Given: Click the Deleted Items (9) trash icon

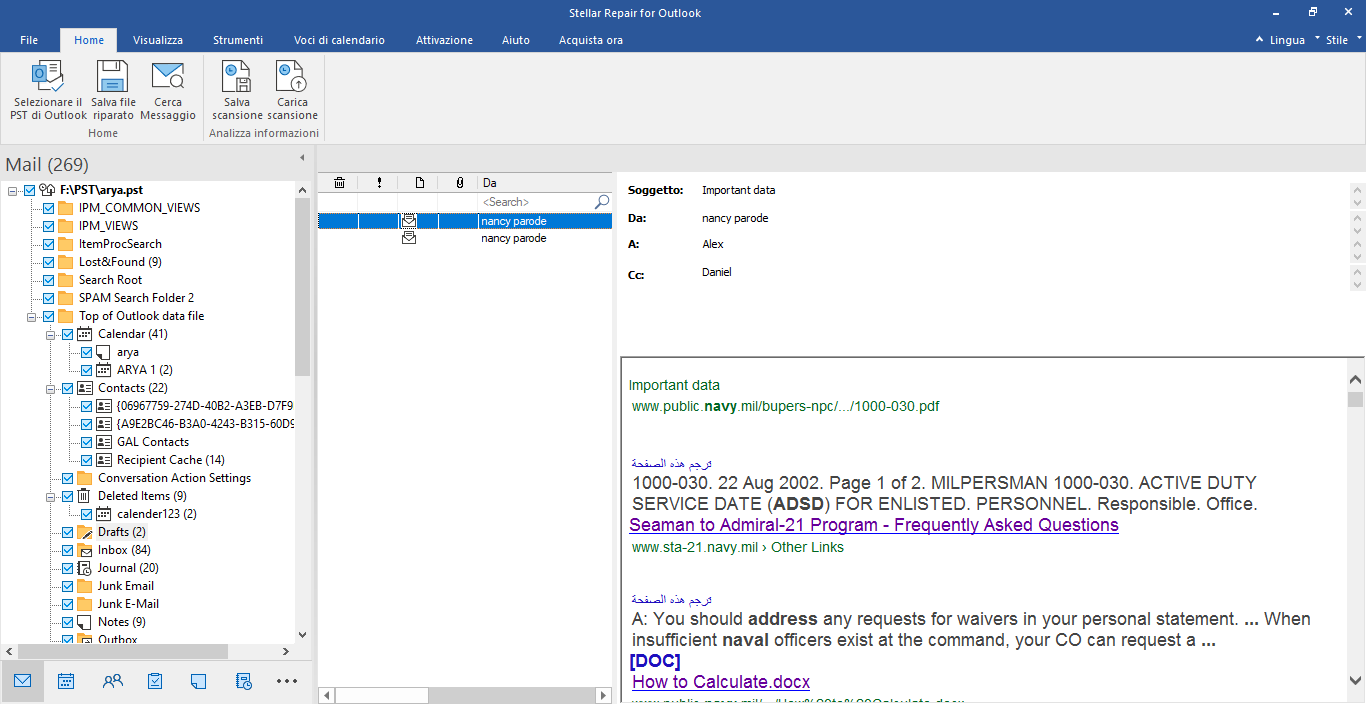Looking at the screenshot, I should point(85,496).
